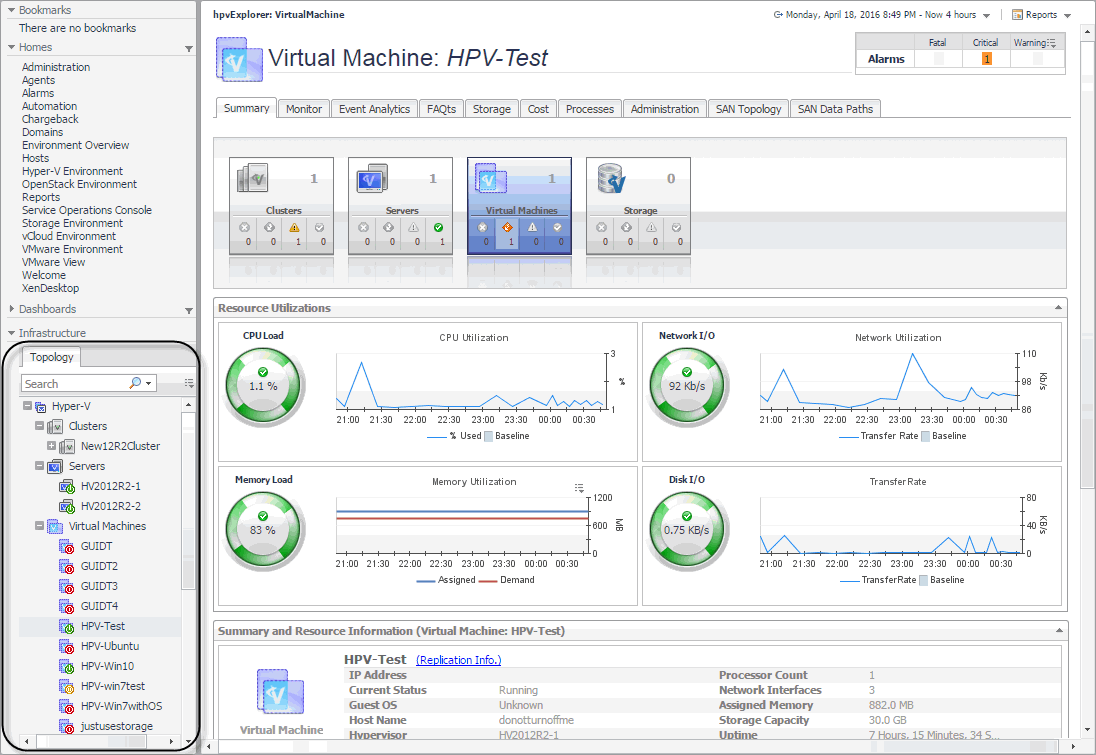Switch to the SAN Topology tab
Viewport: 1096px width, 755px height.
coord(749,109)
